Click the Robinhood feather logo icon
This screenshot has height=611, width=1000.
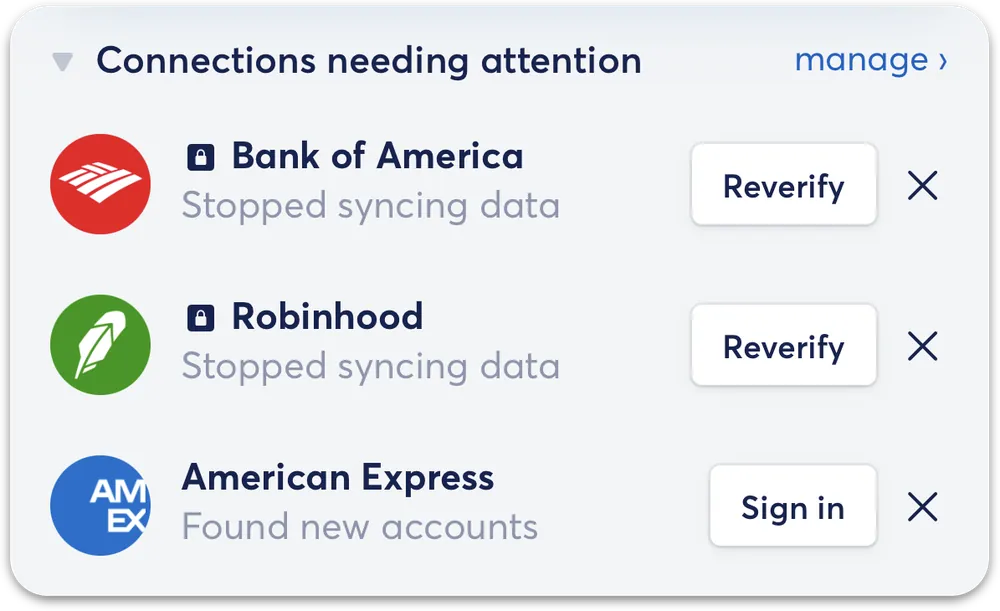pyautogui.click(x=101, y=345)
